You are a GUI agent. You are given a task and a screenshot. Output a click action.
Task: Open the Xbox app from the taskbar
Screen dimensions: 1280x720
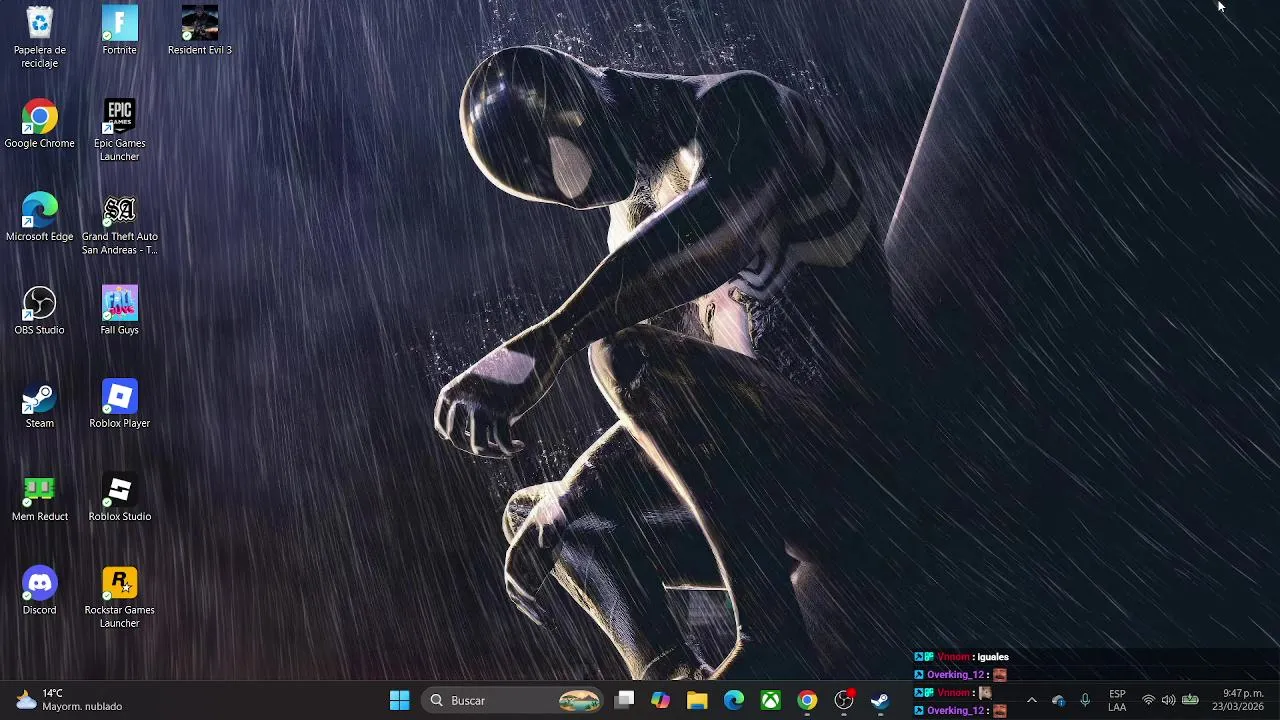pos(771,700)
